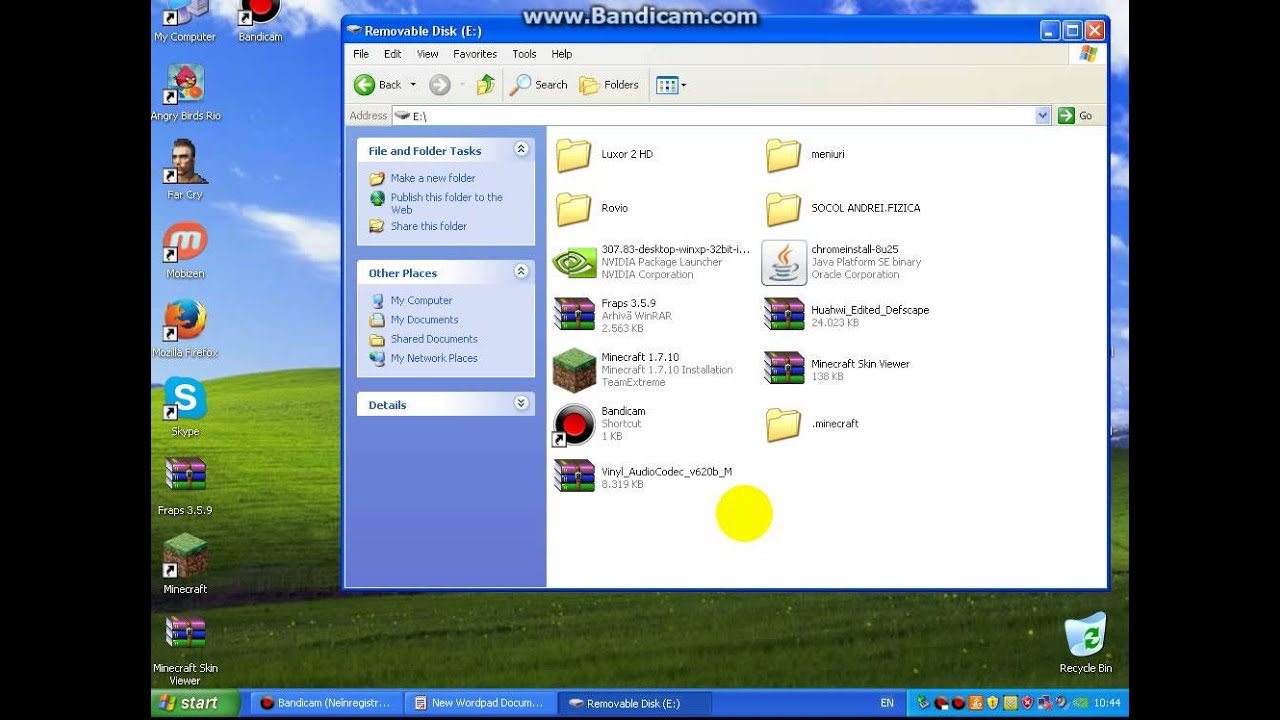Click the system clock showing 10:44
The width and height of the screenshot is (1280, 720).
1107,703
